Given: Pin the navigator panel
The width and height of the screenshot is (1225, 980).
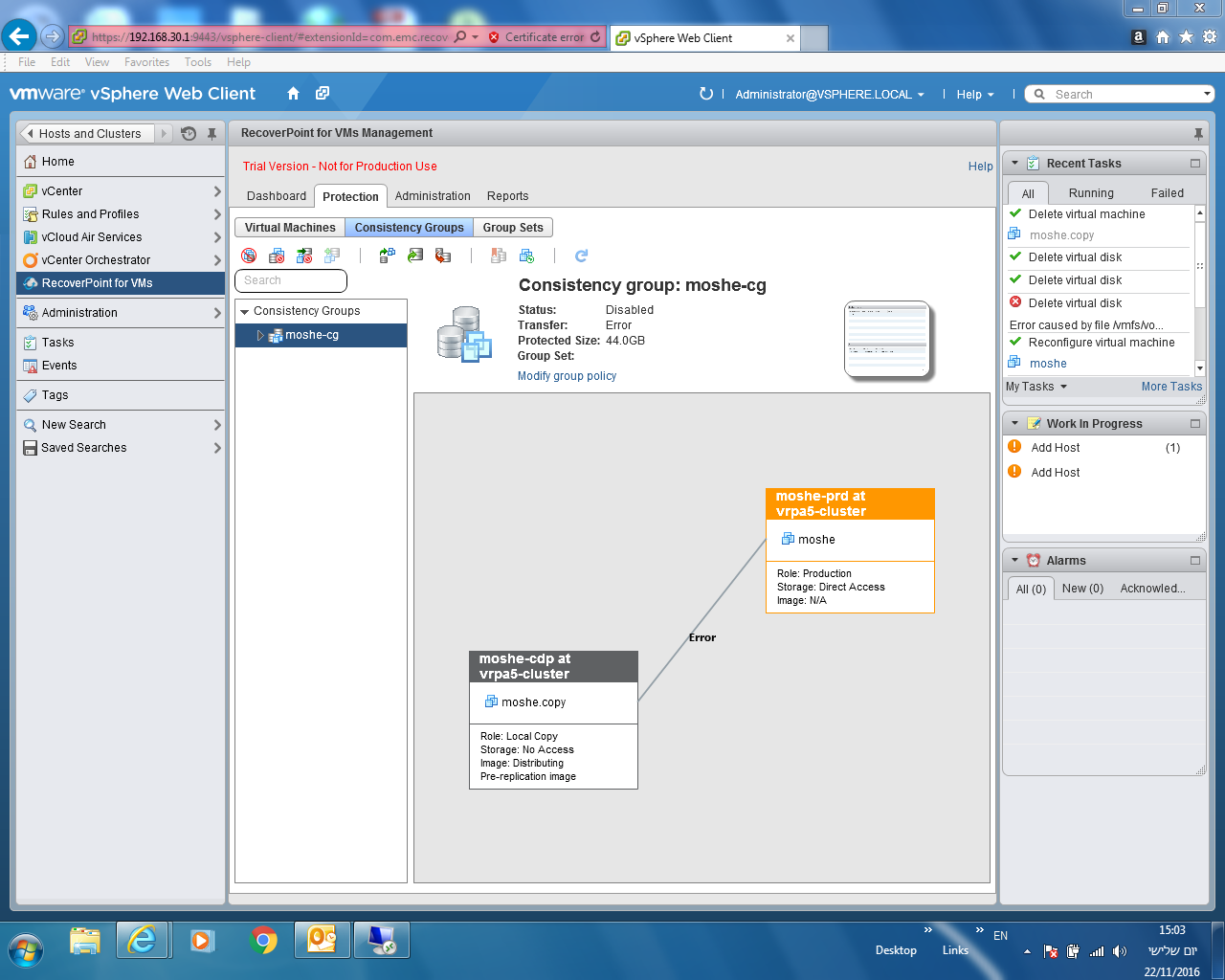Looking at the screenshot, I should coord(212,134).
